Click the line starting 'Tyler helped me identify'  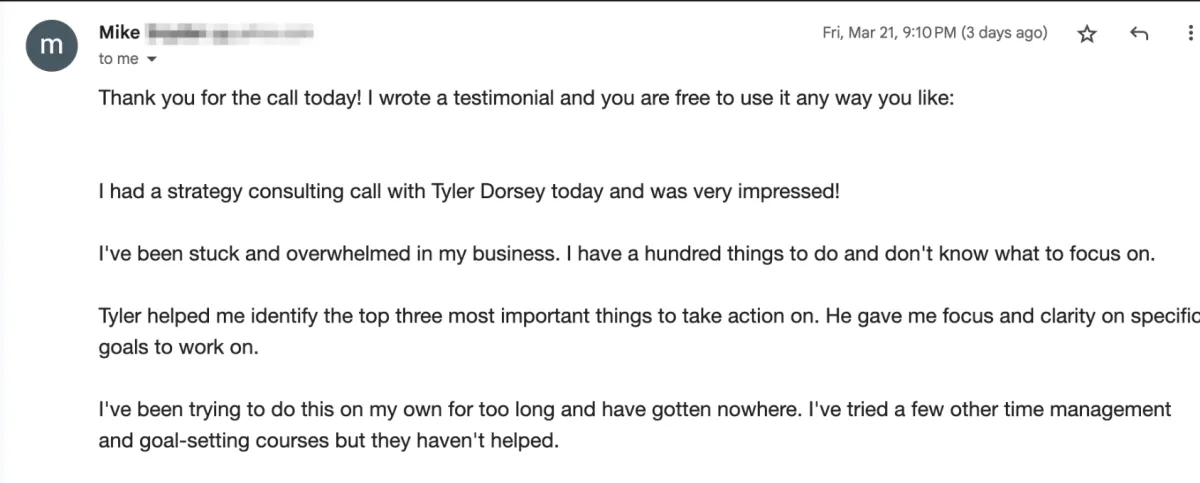(x=648, y=317)
